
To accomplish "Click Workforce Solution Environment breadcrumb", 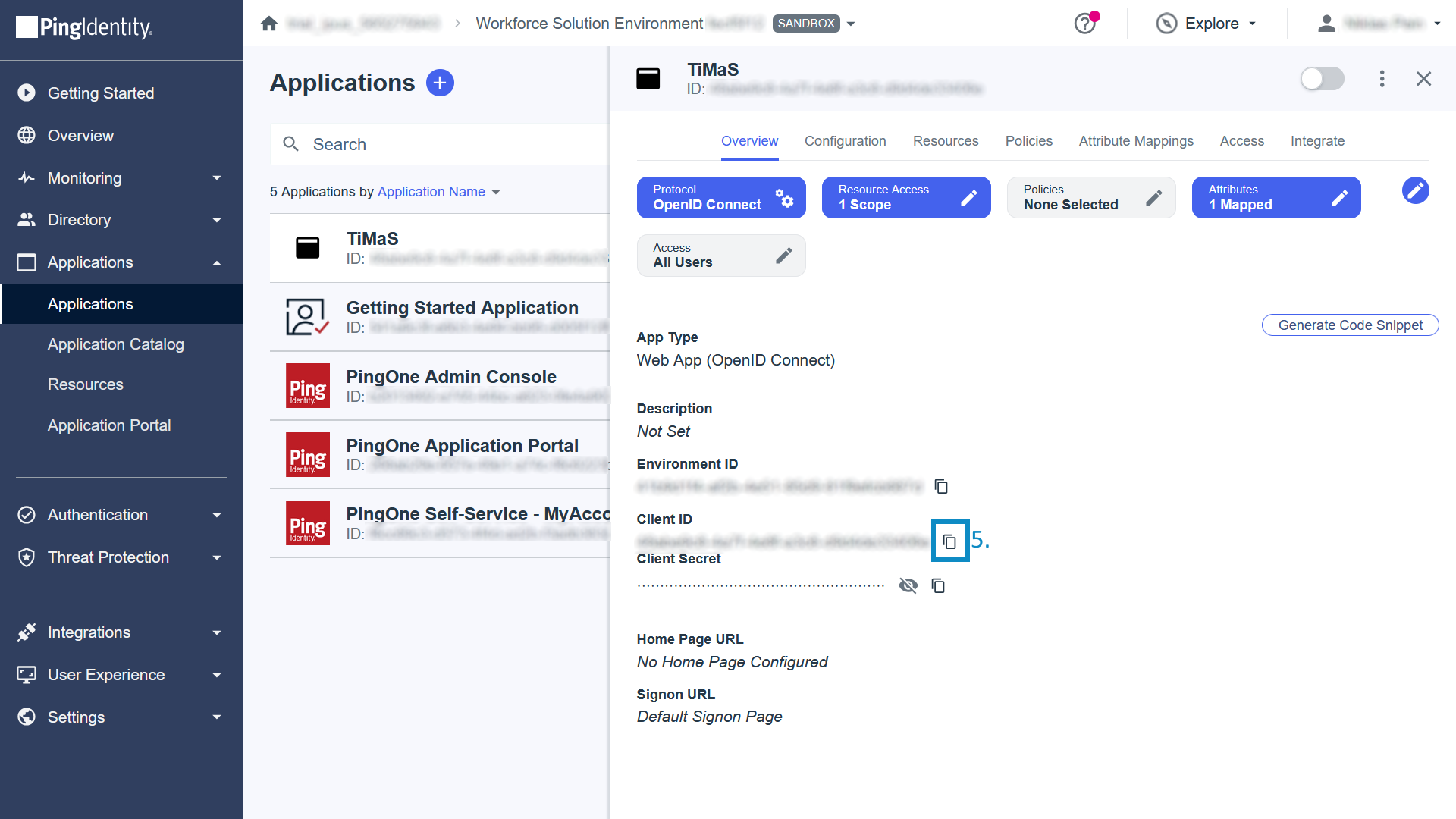I will coord(589,24).
